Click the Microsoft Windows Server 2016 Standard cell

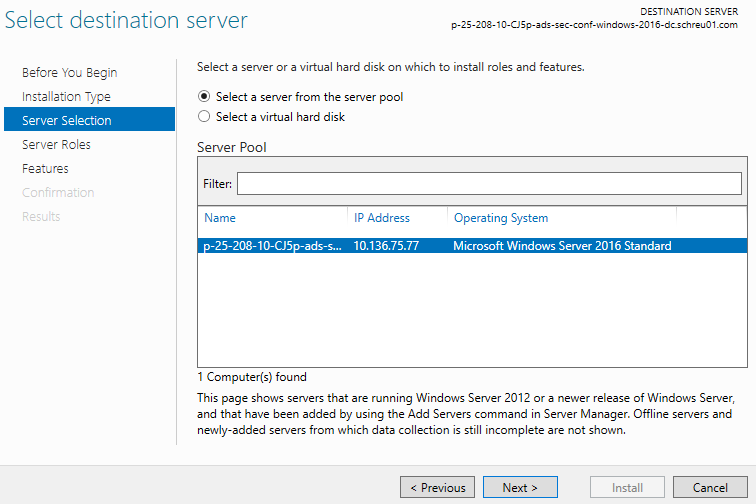pos(561,246)
